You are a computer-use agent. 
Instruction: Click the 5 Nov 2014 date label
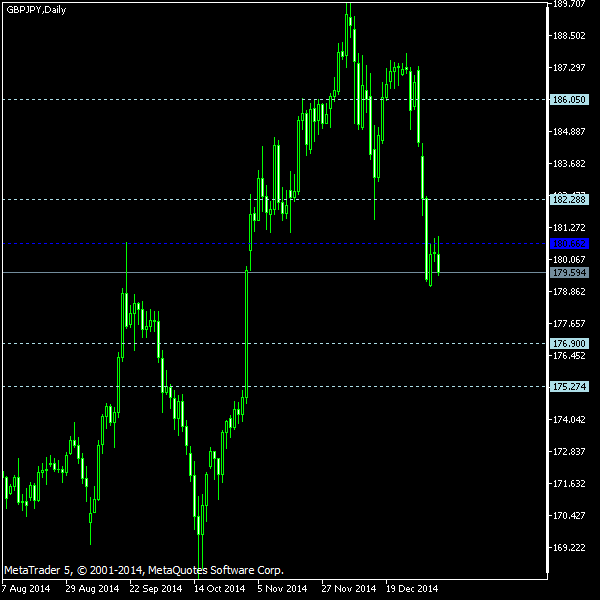tap(282, 589)
